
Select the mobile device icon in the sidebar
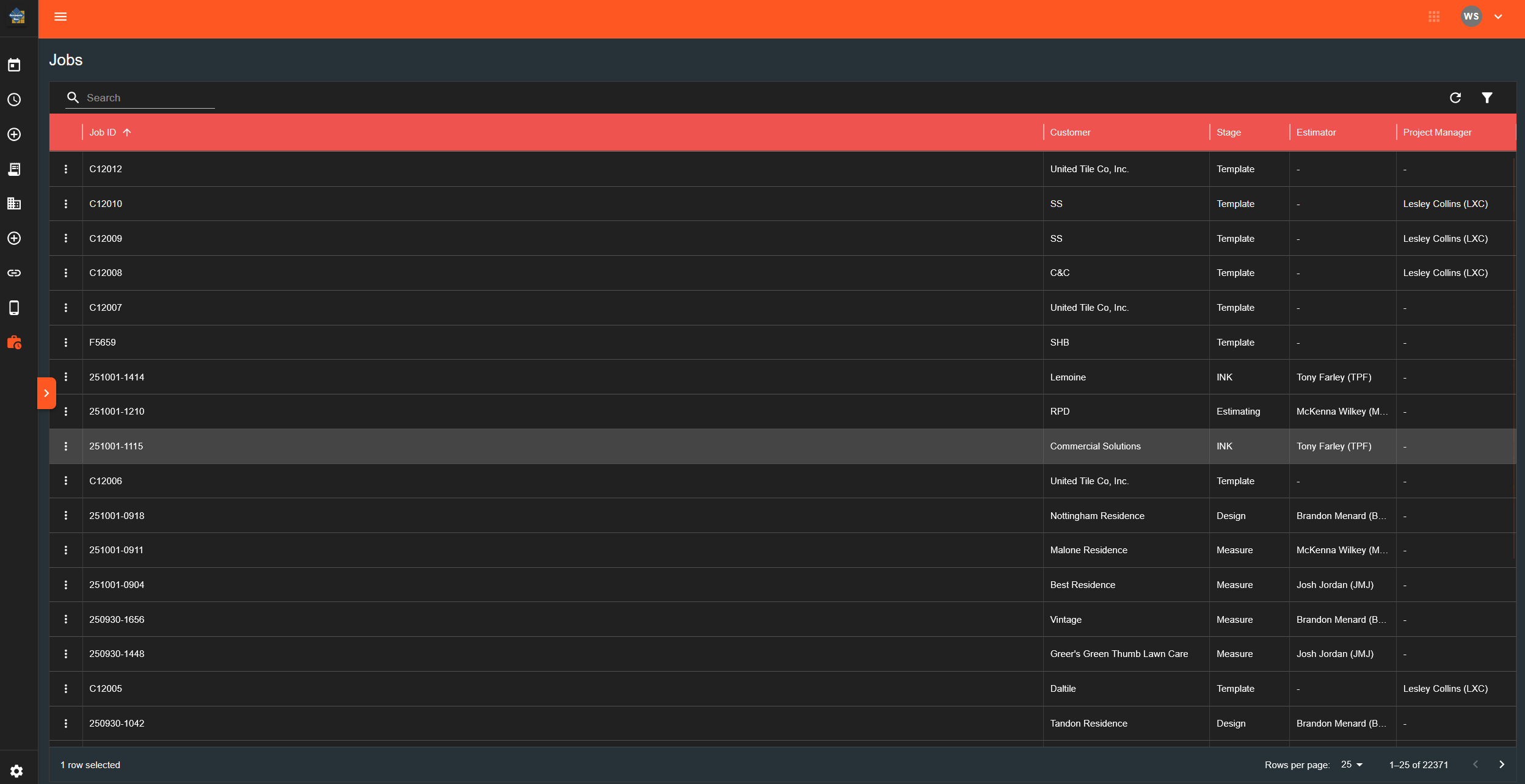click(14, 308)
